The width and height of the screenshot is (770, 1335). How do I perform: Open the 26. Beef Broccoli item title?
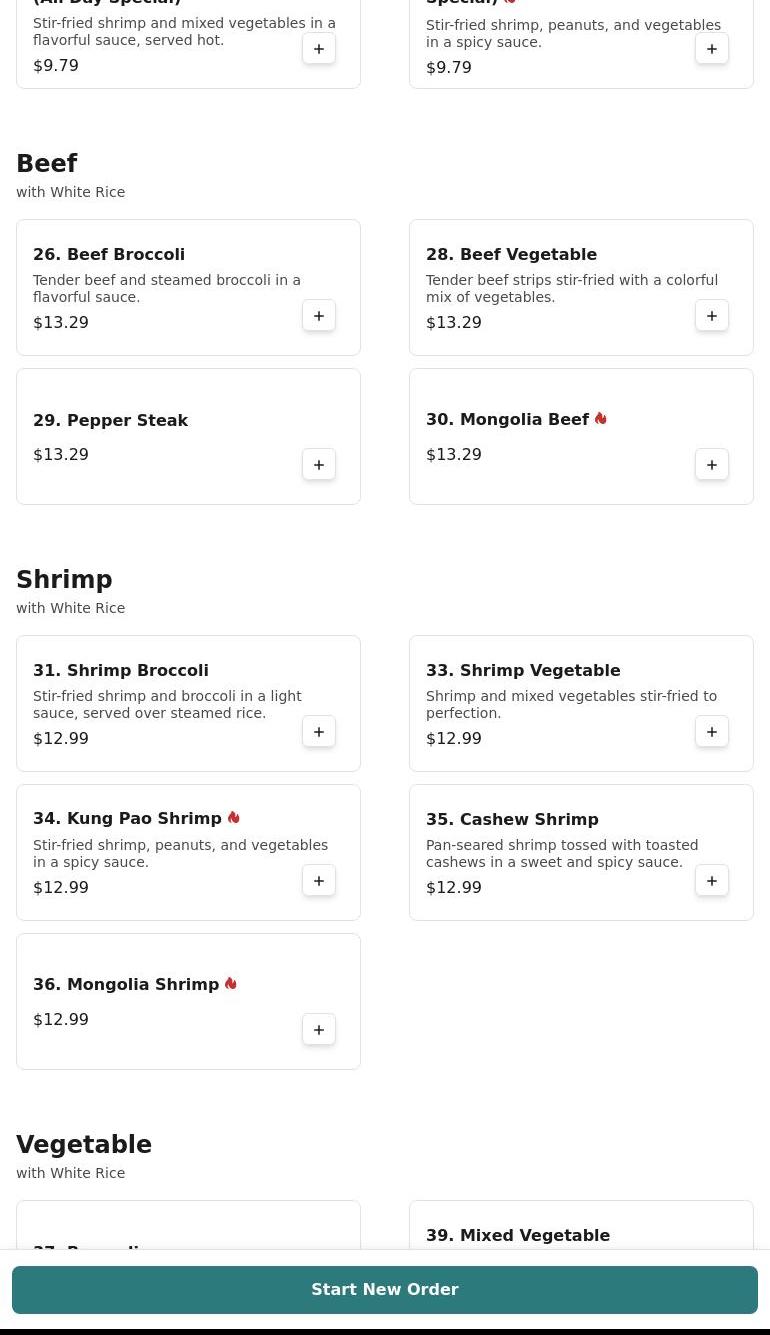point(109,254)
